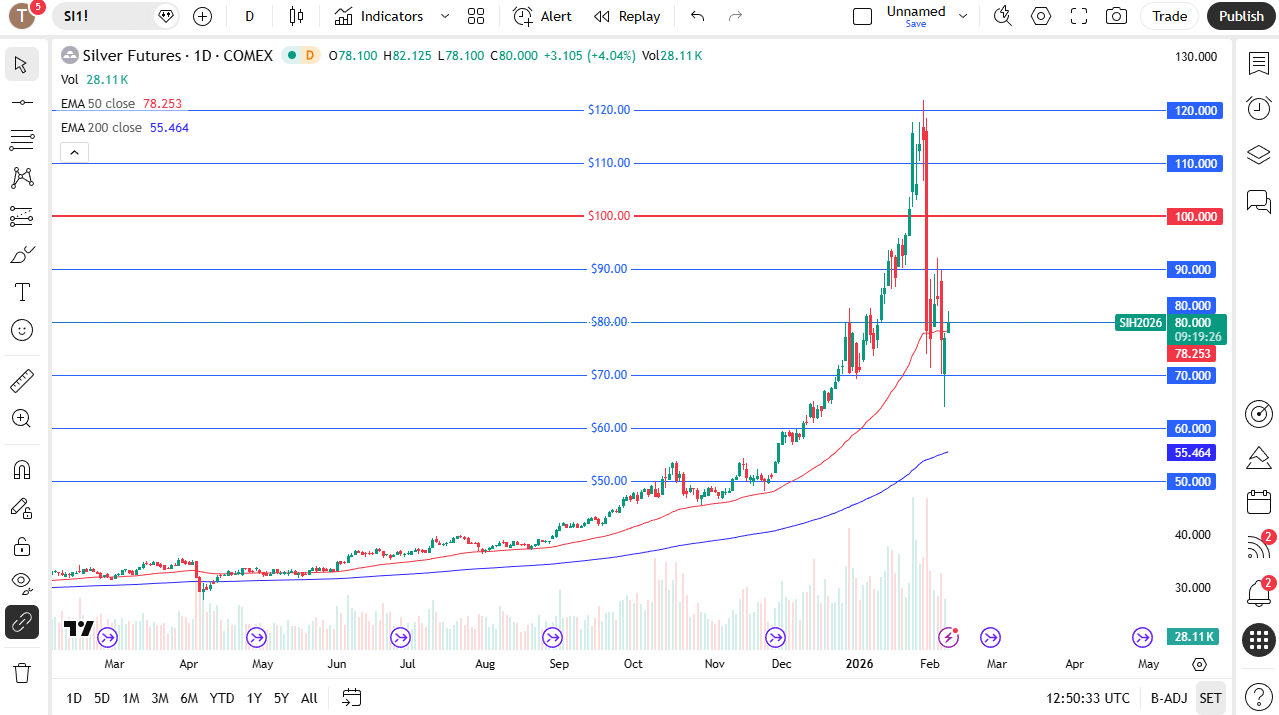Open the time axis settings gear
The height and width of the screenshot is (715, 1279).
[x=1200, y=664]
